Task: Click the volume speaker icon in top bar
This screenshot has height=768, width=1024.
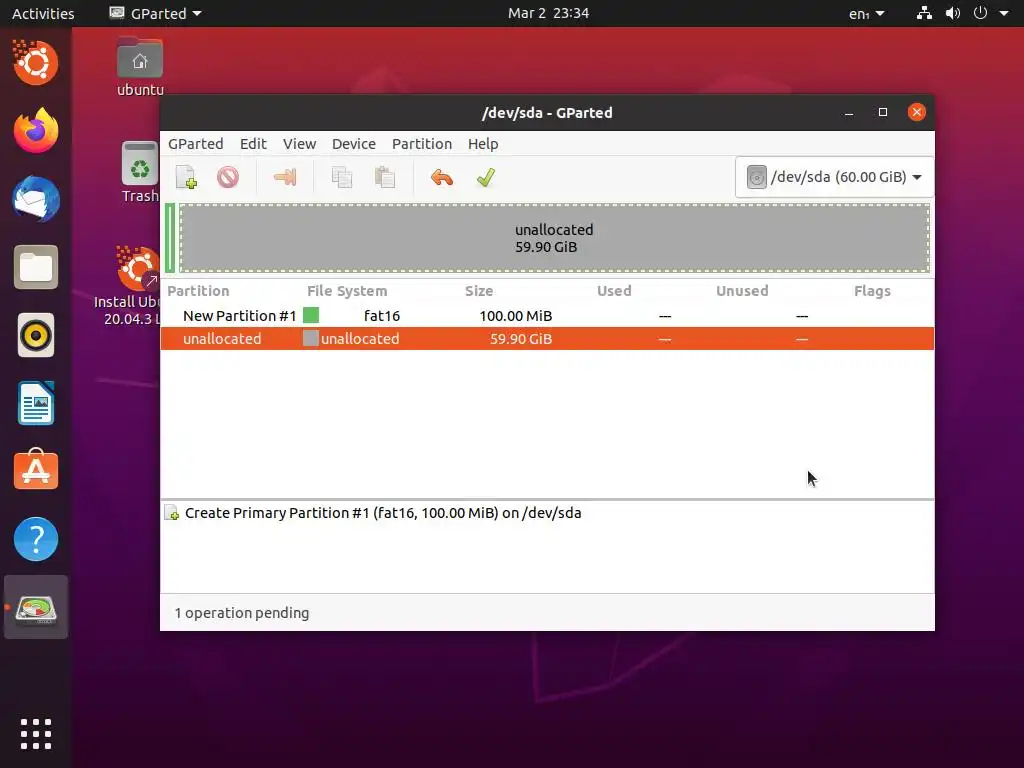Action: click(x=953, y=13)
